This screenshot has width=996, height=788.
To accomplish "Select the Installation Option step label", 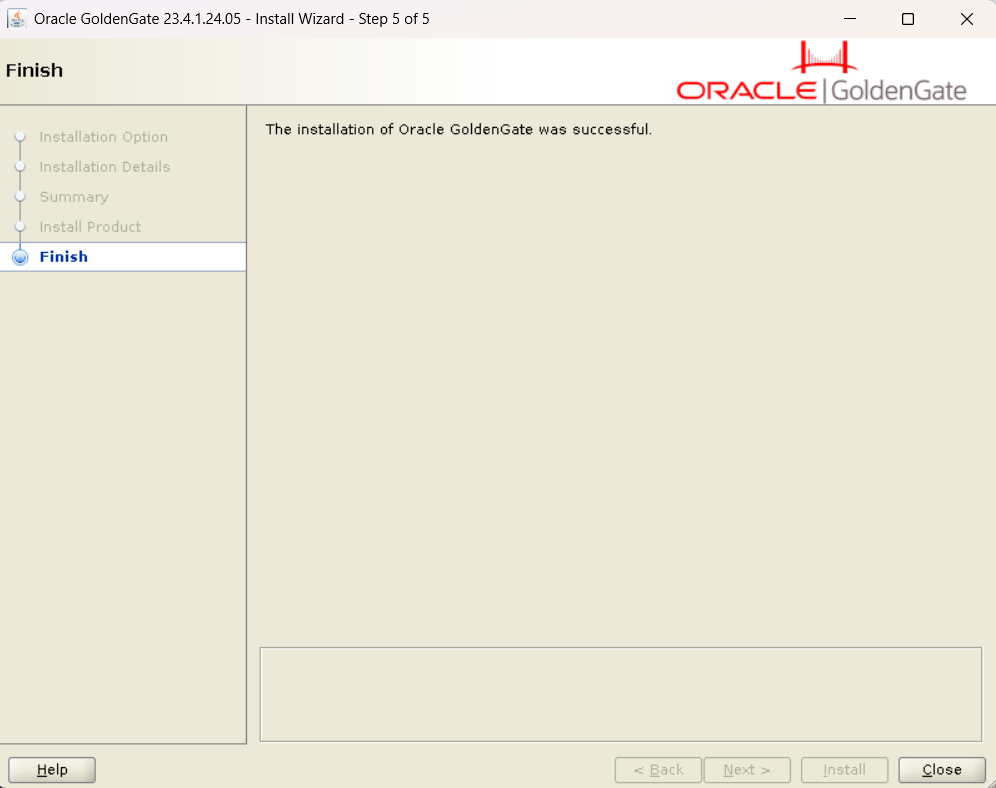I will pyautogui.click(x=103, y=137).
